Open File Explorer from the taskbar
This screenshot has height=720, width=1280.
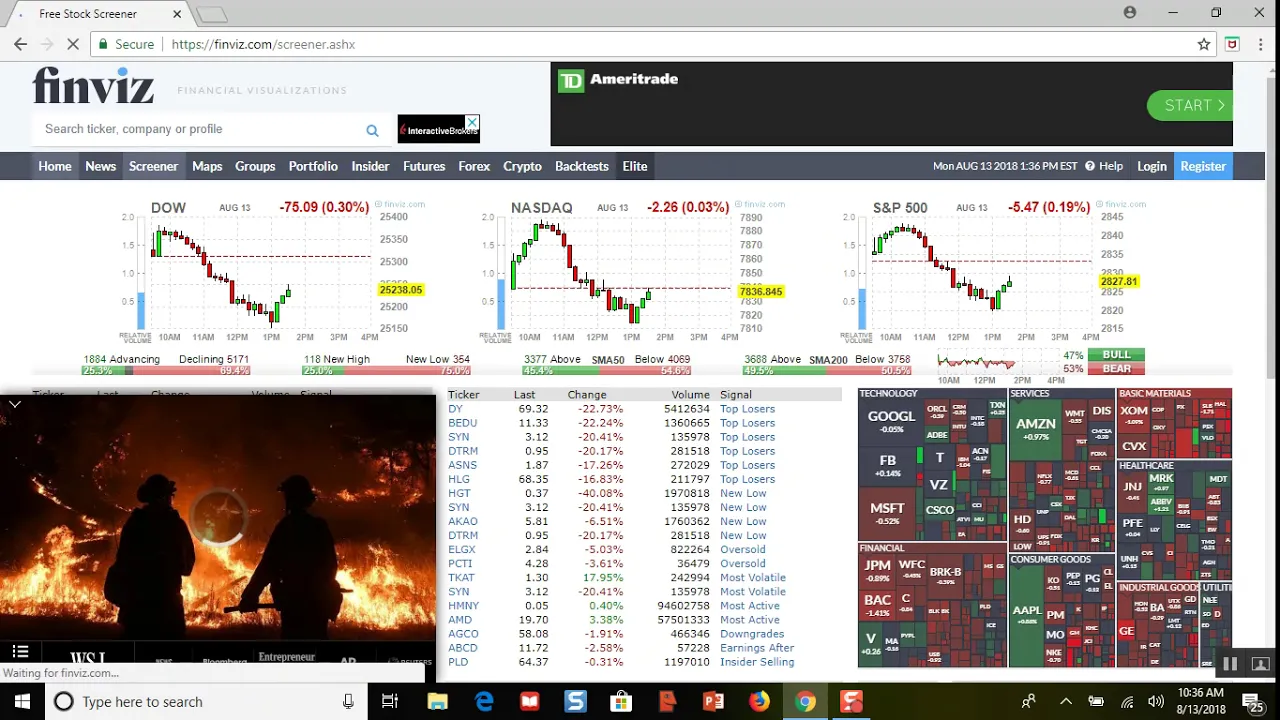(x=437, y=702)
